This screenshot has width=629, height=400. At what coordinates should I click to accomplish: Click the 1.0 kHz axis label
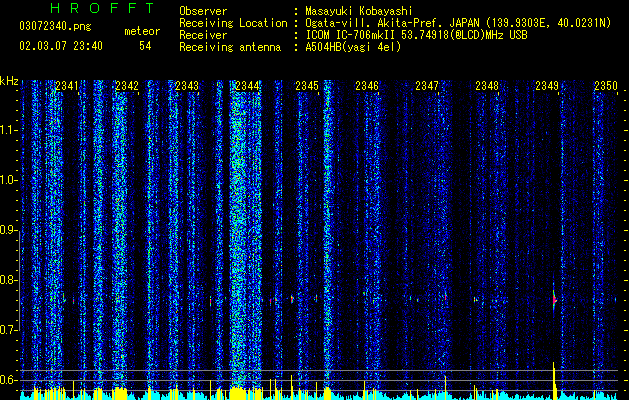tap(8, 180)
